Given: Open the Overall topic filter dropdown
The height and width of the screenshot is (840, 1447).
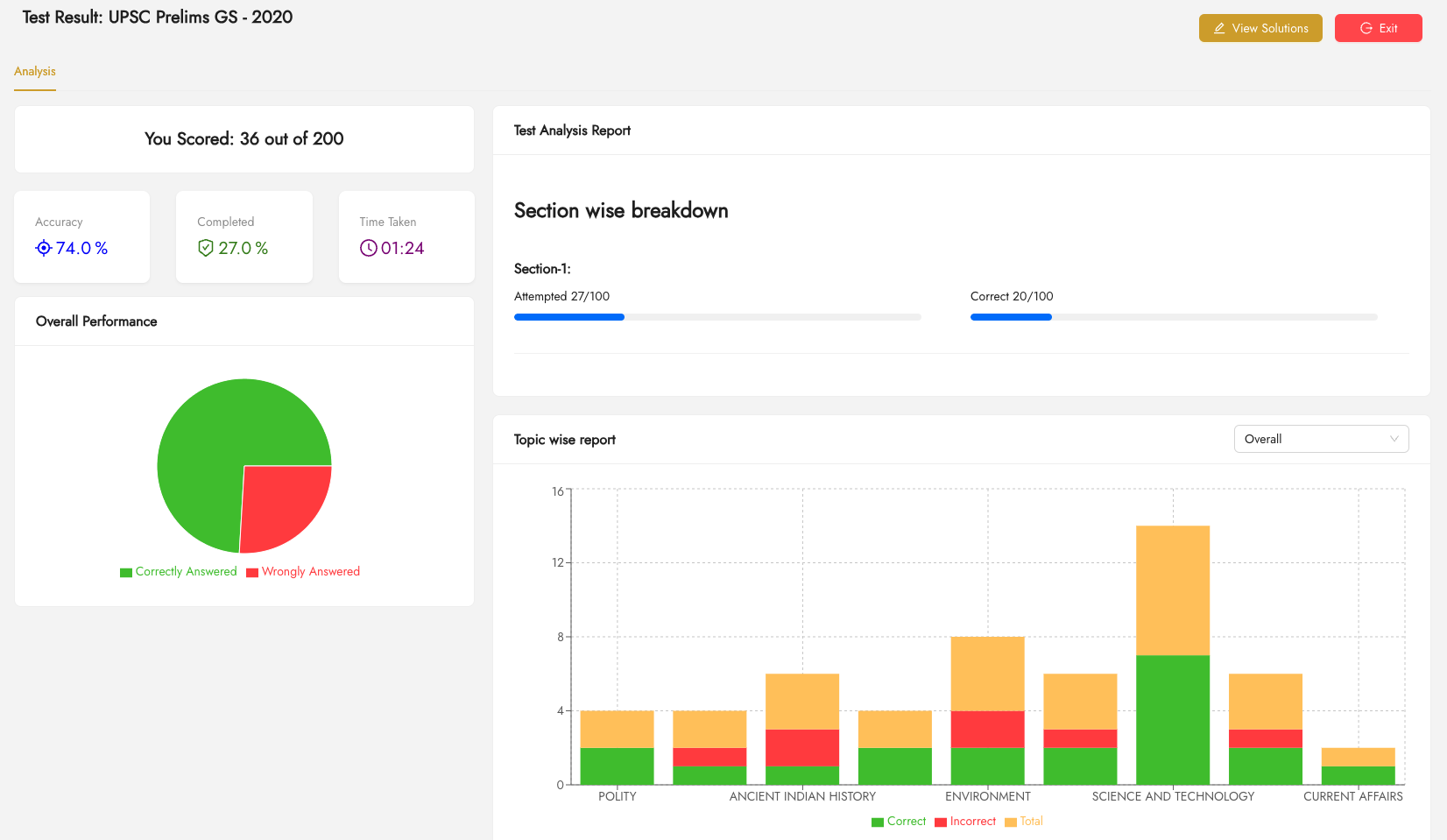Looking at the screenshot, I should point(1321,439).
